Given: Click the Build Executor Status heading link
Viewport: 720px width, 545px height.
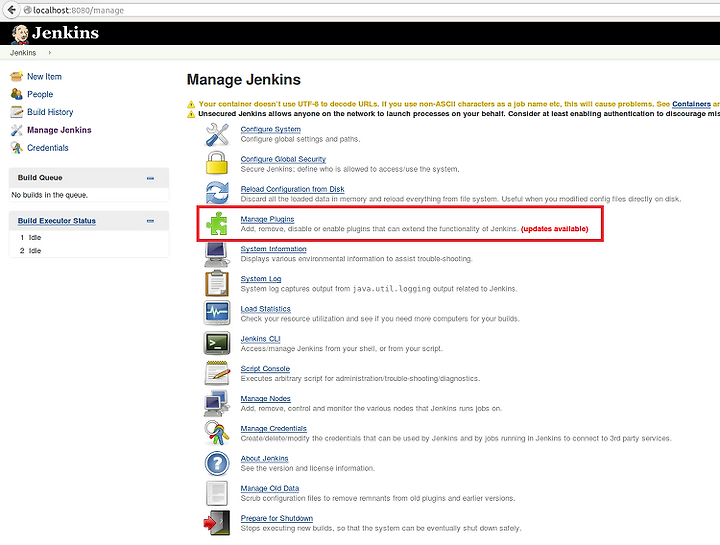Looking at the screenshot, I should click(56, 221).
